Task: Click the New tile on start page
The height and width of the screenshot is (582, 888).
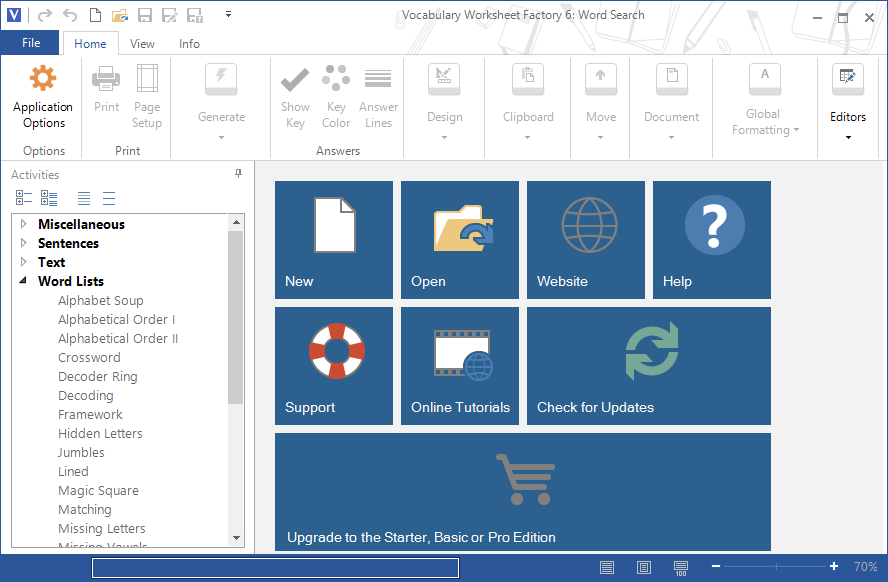Action: pos(334,240)
